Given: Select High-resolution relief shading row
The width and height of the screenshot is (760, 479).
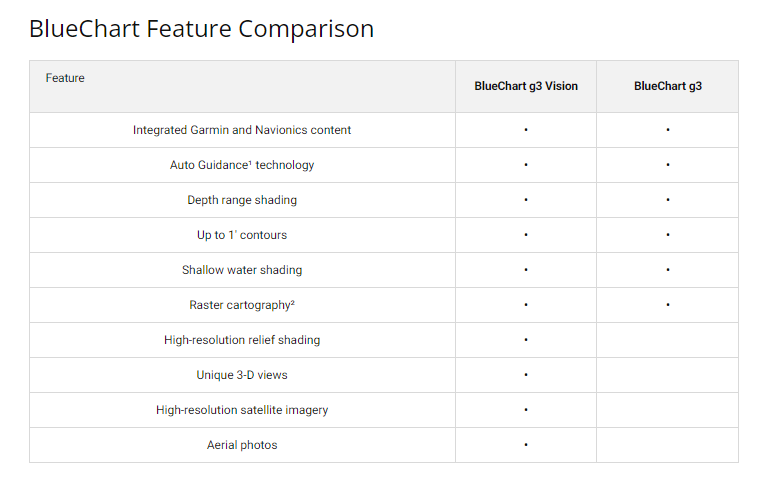Looking at the screenshot, I should (242, 340).
